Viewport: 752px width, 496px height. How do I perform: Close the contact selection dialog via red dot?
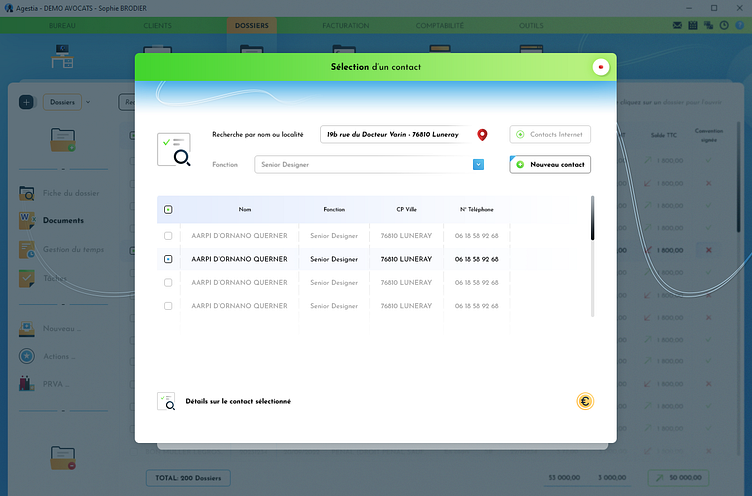click(600, 67)
